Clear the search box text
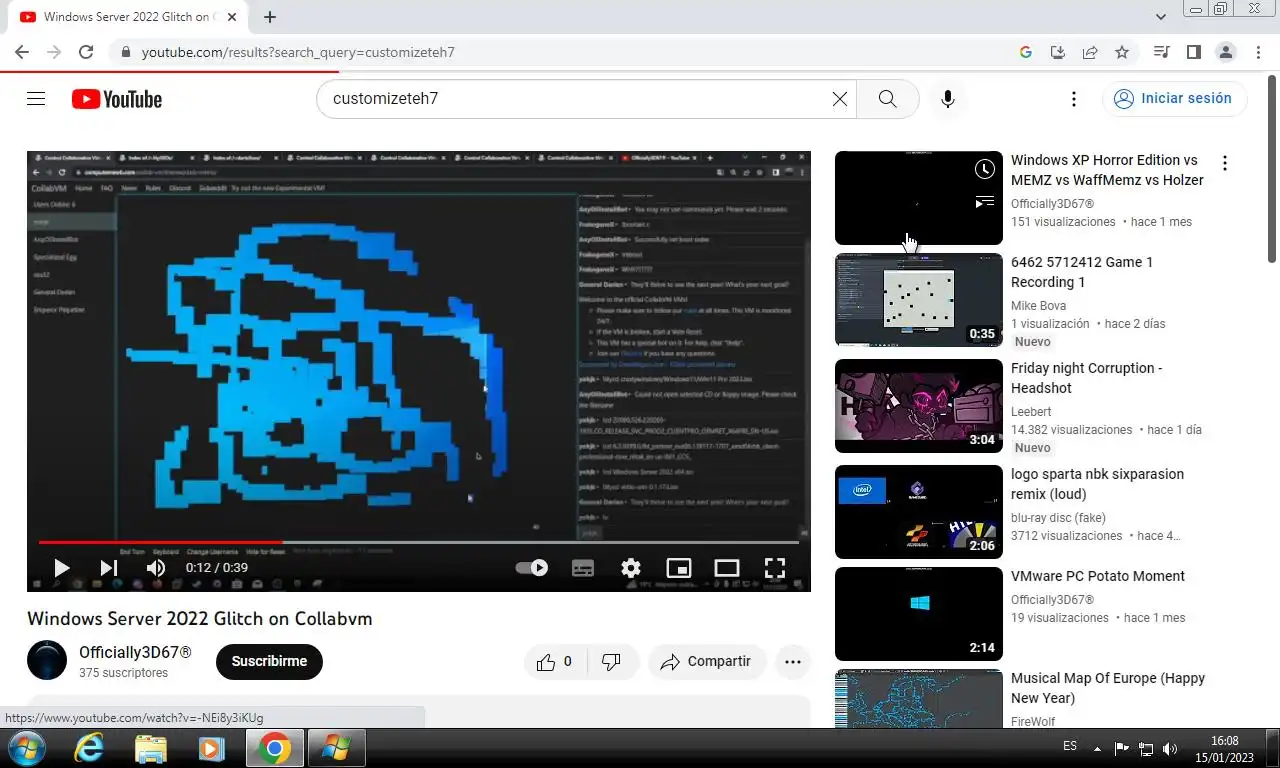 (840, 99)
